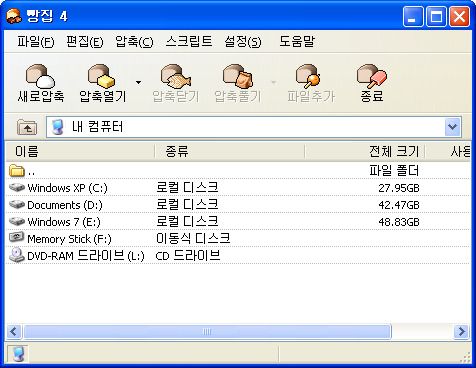Click the 파일추가 lollipop icon
Image resolution: width=476 pixels, height=368 pixels.
tap(308, 76)
